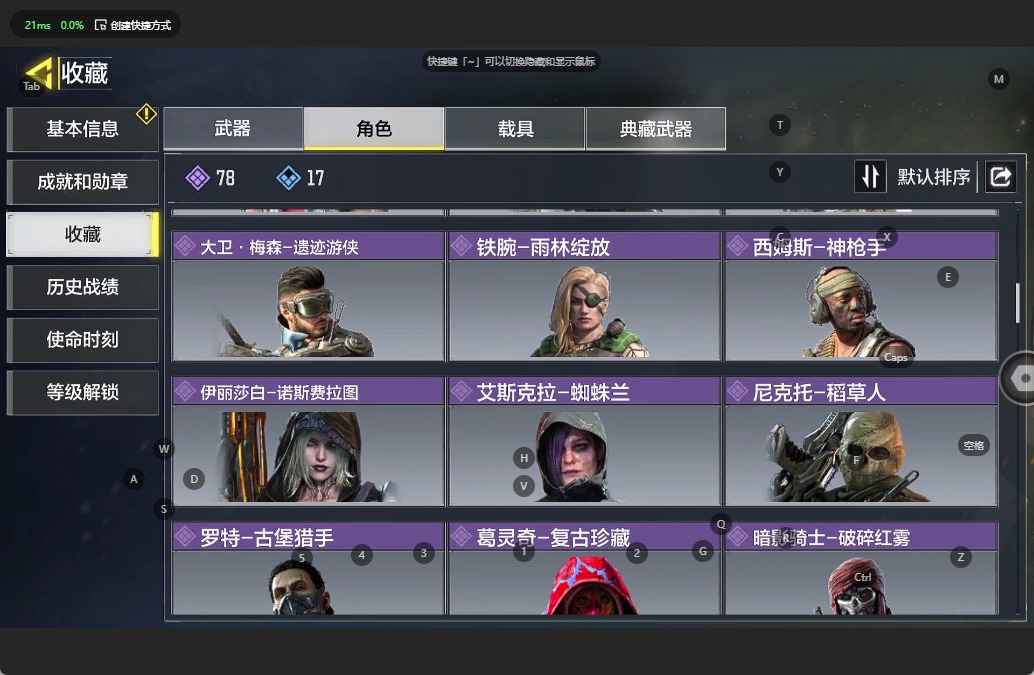Select the 铁腕-雨林绽放 character card
The width and height of the screenshot is (1034, 675).
coord(584,296)
